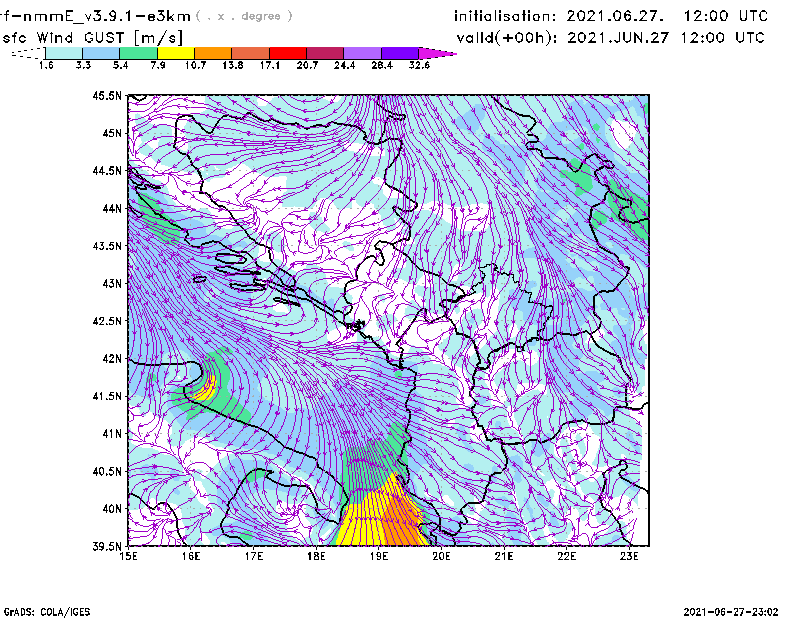The width and height of the screenshot is (800, 618).
Task: Click the "sfc Wind GUST [m/s]" title
Action: click(x=92, y=38)
